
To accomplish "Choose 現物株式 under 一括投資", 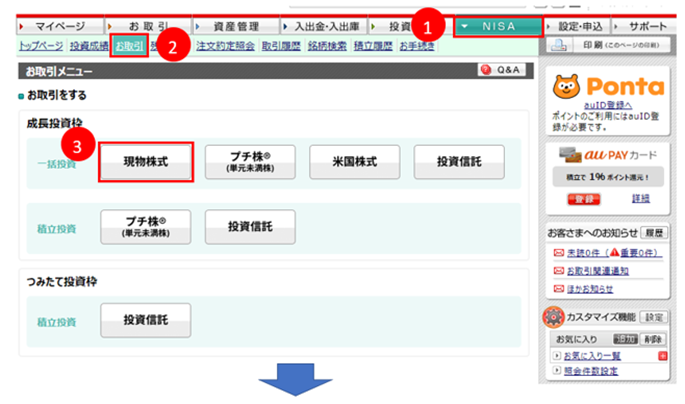I will (146, 162).
